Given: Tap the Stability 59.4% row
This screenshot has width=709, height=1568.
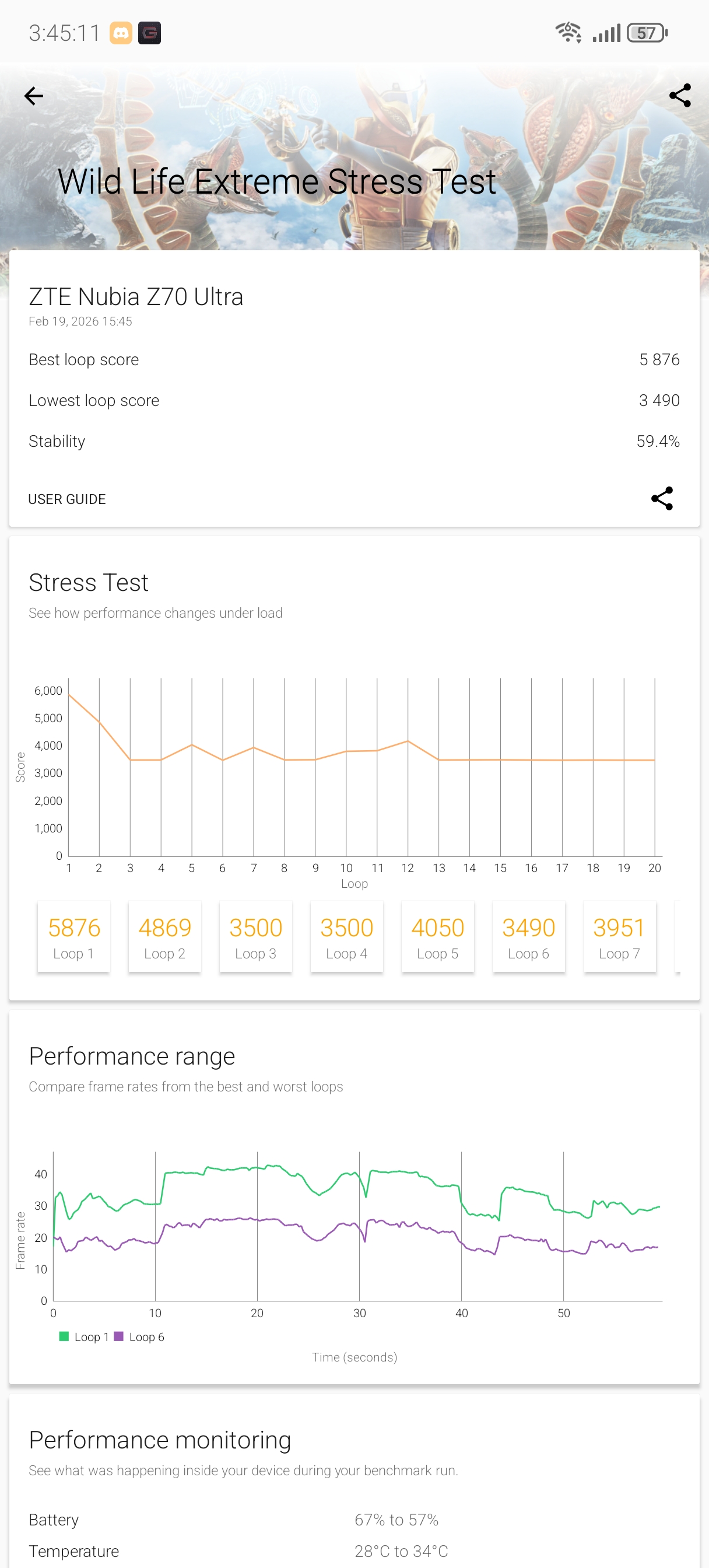Looking at the screenshot, I should click(x=354, y=442).
